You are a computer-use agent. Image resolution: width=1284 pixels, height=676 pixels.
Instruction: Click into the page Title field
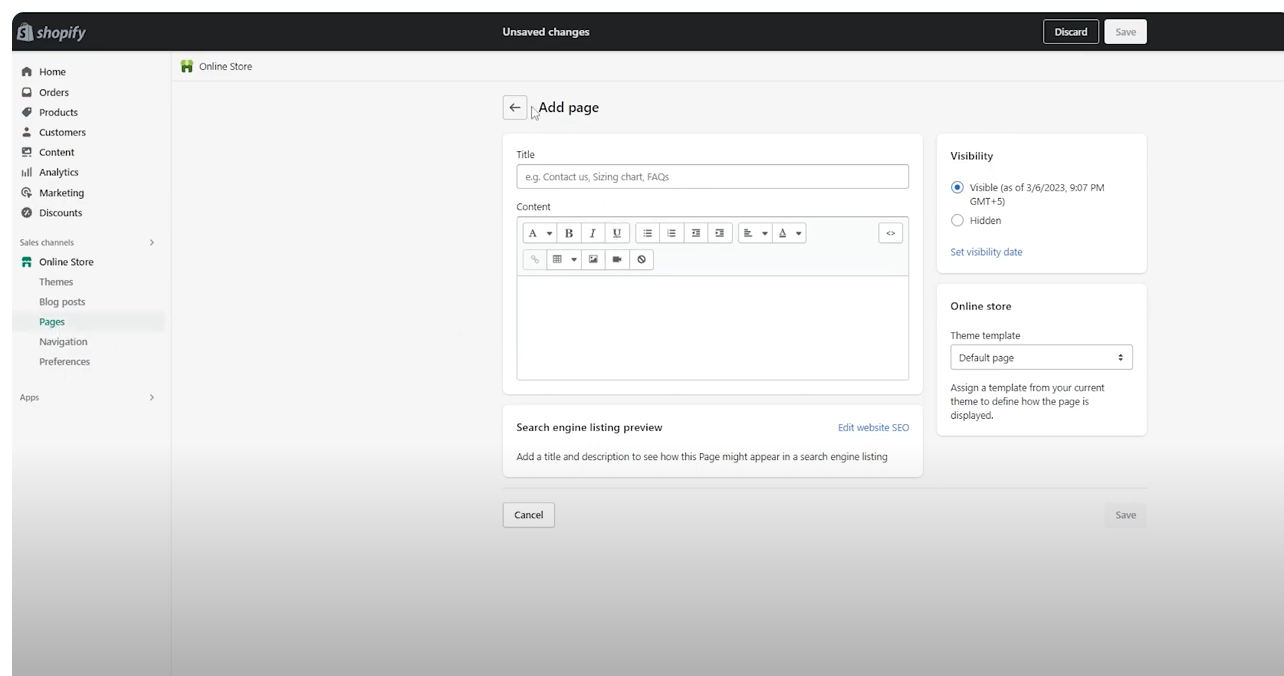tap(712, 177)
